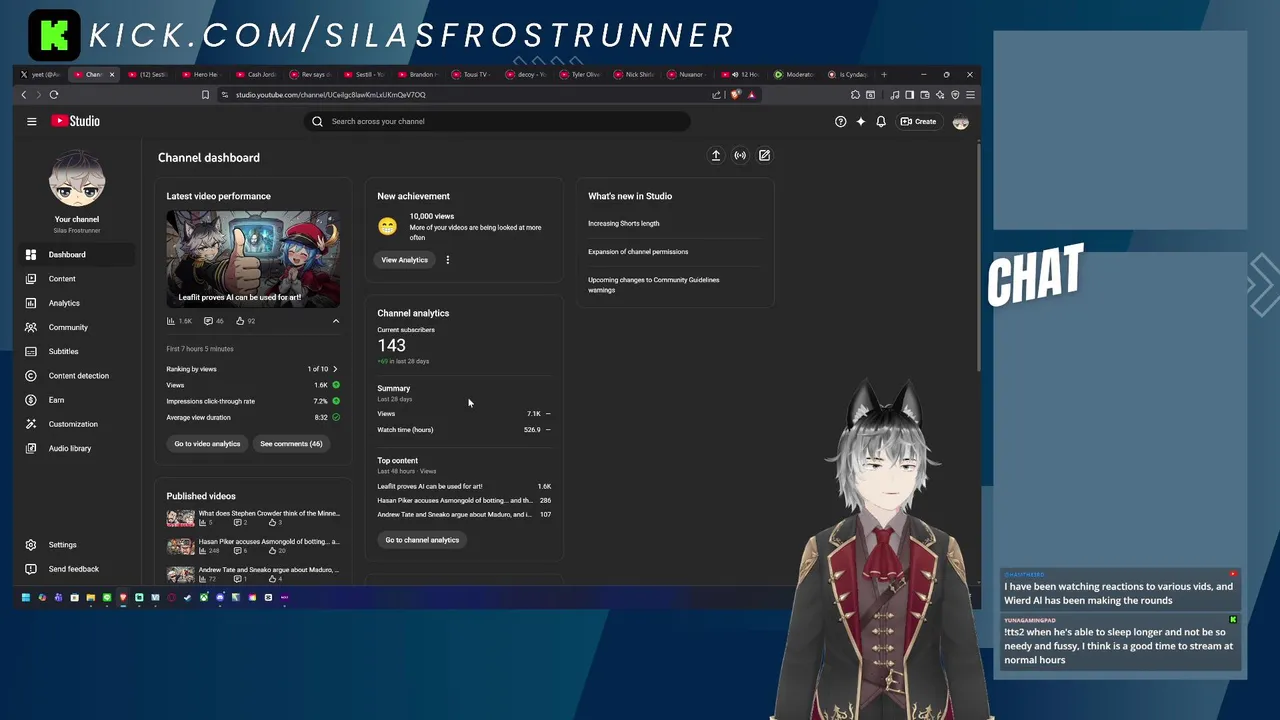The width and height of the screenshot is (1280, 720).
Task: Switch to the 'Moderator' browser tab
Action: point(796,74)
